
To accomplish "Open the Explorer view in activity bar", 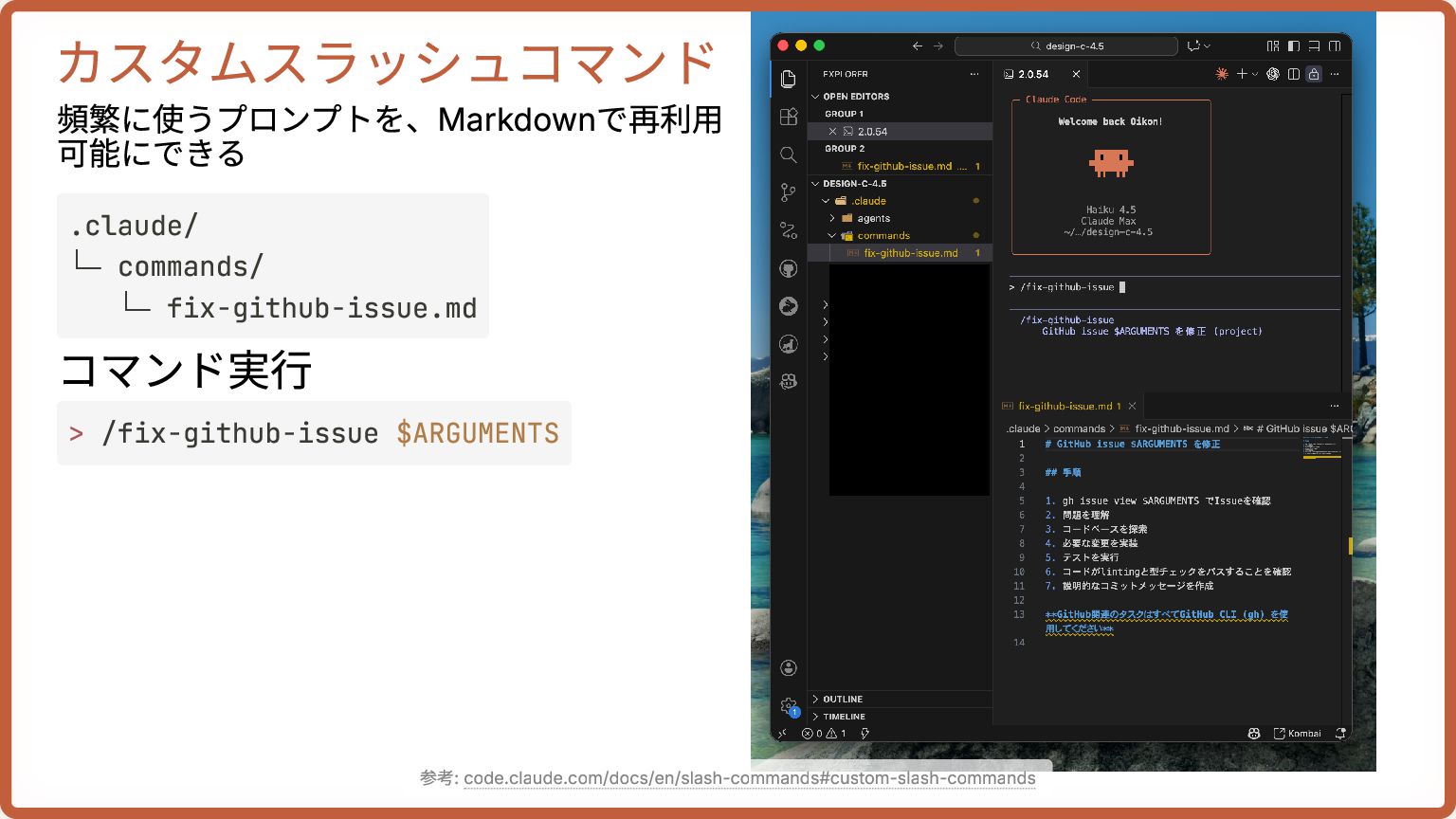I will (788, 79).
